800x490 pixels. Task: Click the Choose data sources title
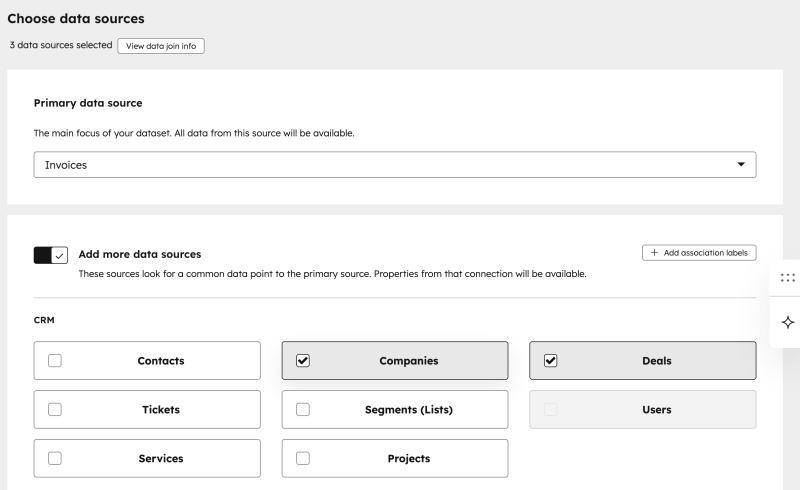click(76, 19)
